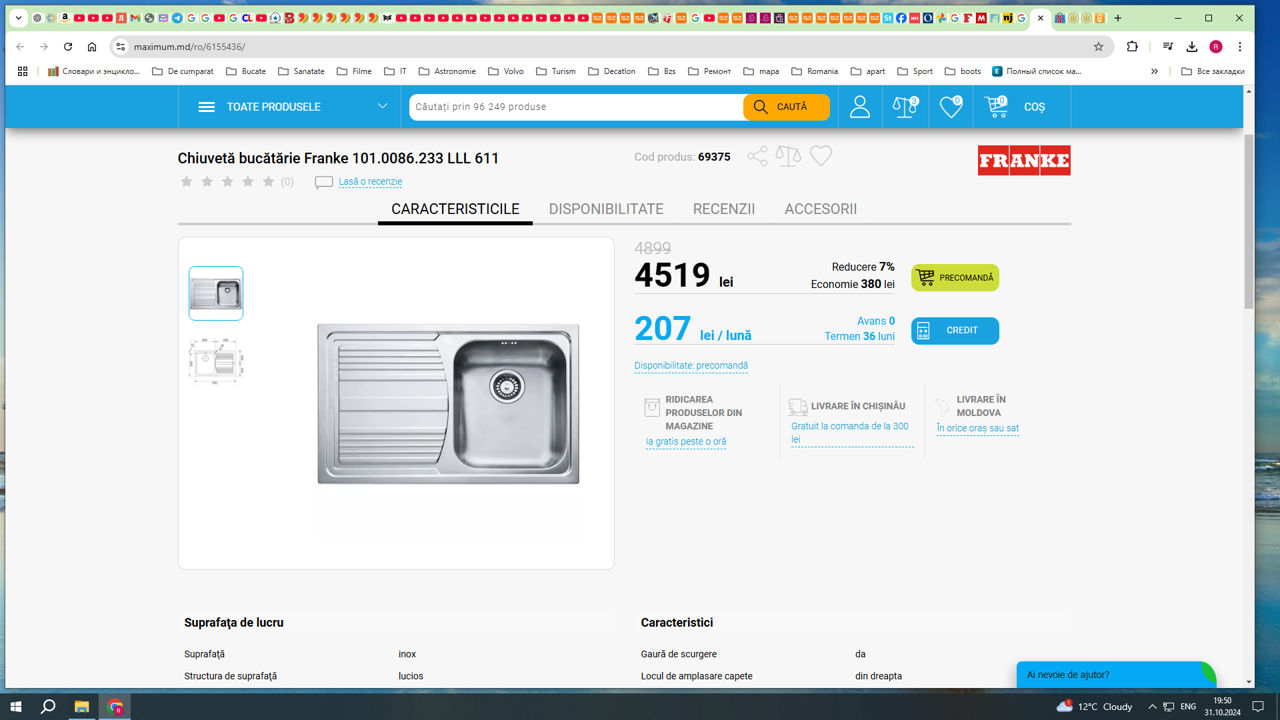The width and height of the screenshot is (1280, 720).
Task: Open the media controls icon in browser toolbar
Action: coord(1167,47)
